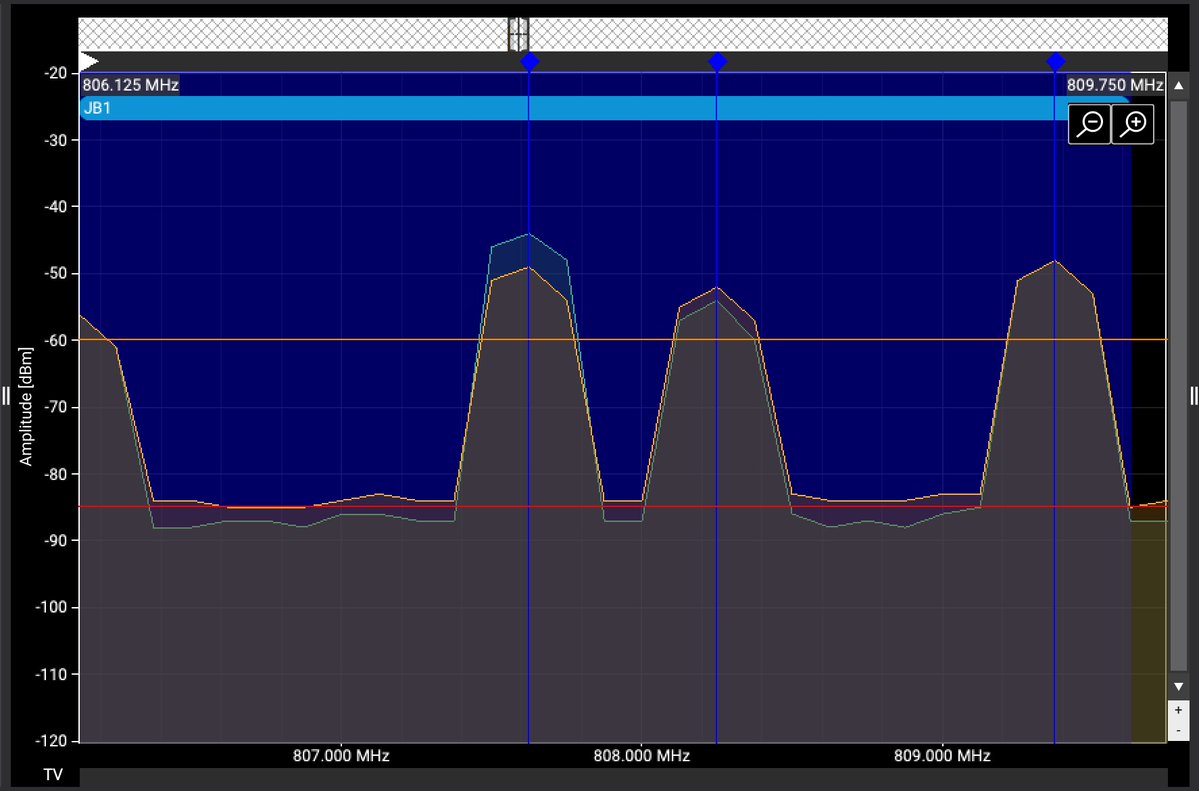1199x791 pixels.
Task: Click the Amplitude [dBm] axis title
Action: tap(26, 406)
